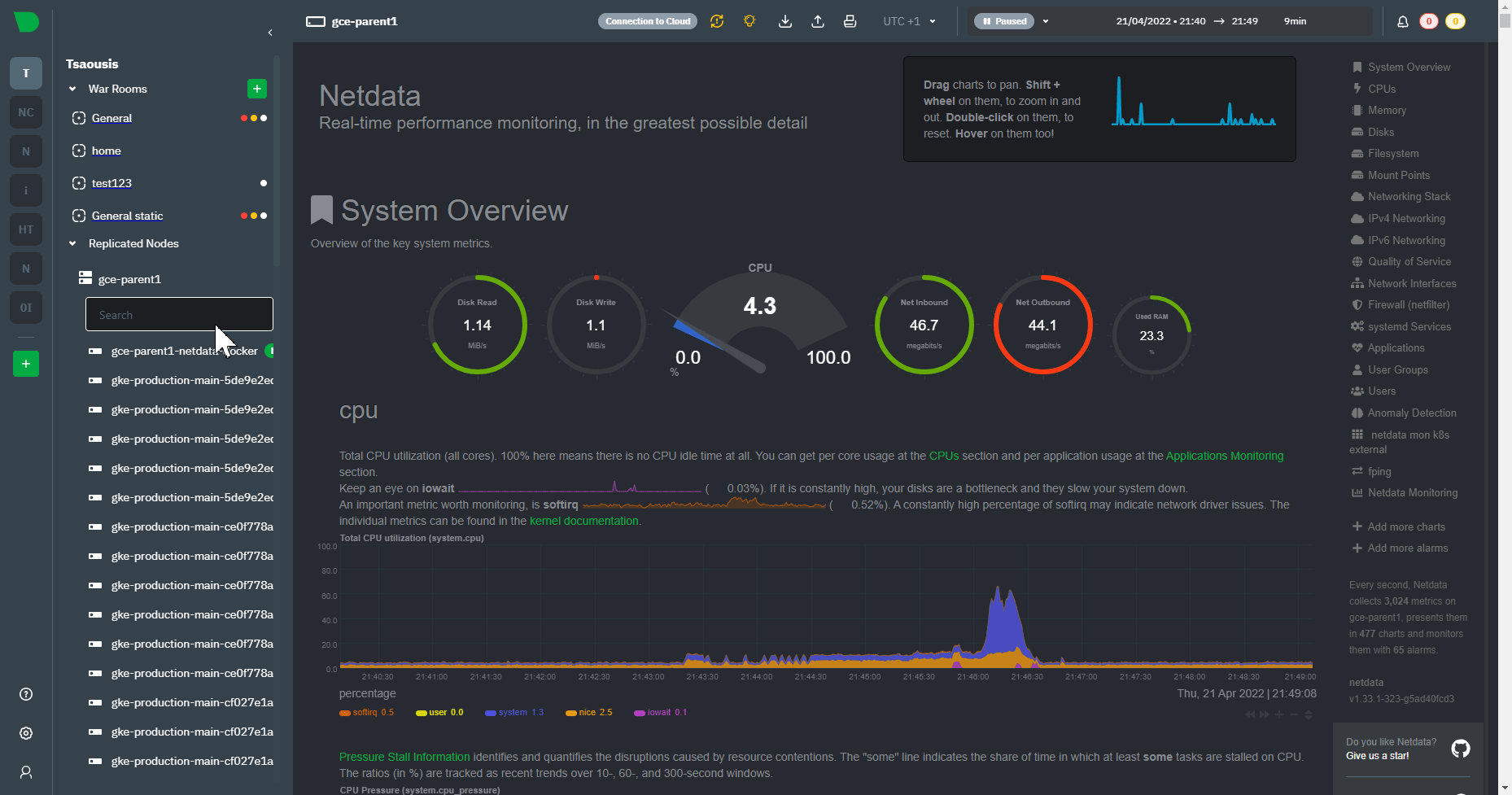Image resolution: width=1512 pixels, height=795 pixels.
Task: Click the lightbulb news icon
Action: pyautogui.click(x=749, y=21)
